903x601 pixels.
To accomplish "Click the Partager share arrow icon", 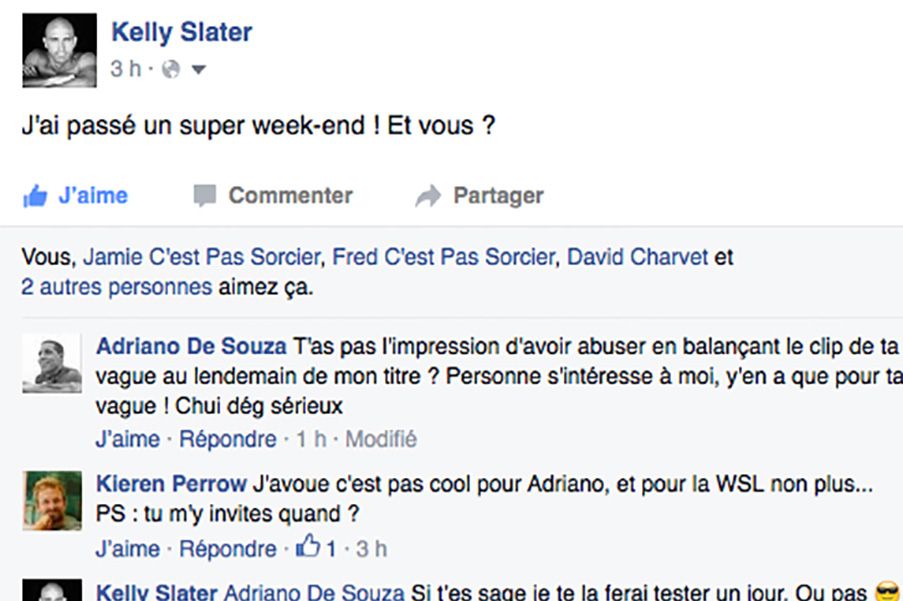I will point(428,196).
